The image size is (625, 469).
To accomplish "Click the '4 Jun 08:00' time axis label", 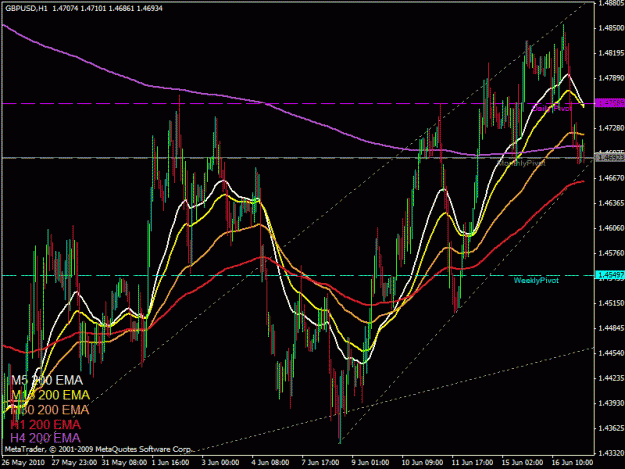I will pyautogui.click(x=270, y=463).
